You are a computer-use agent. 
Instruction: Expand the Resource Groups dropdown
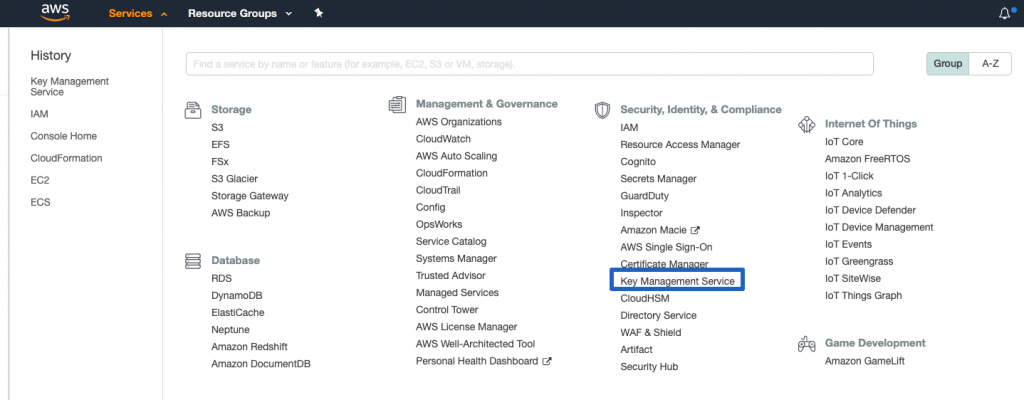(239, 14)
